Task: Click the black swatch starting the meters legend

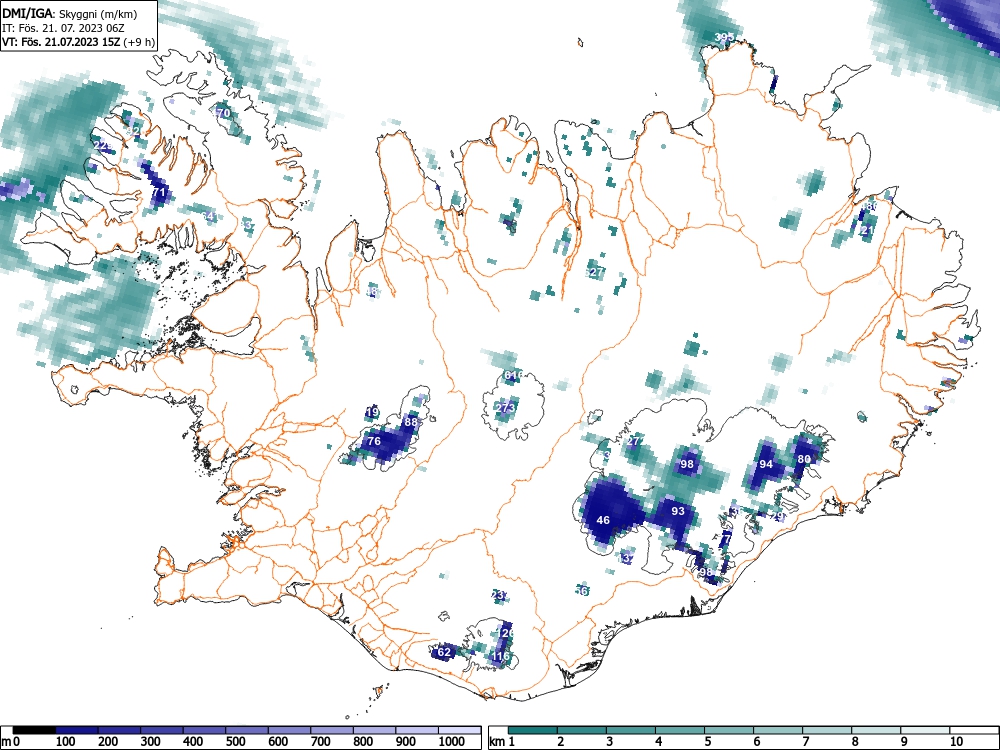Action: tap(34, 730)
